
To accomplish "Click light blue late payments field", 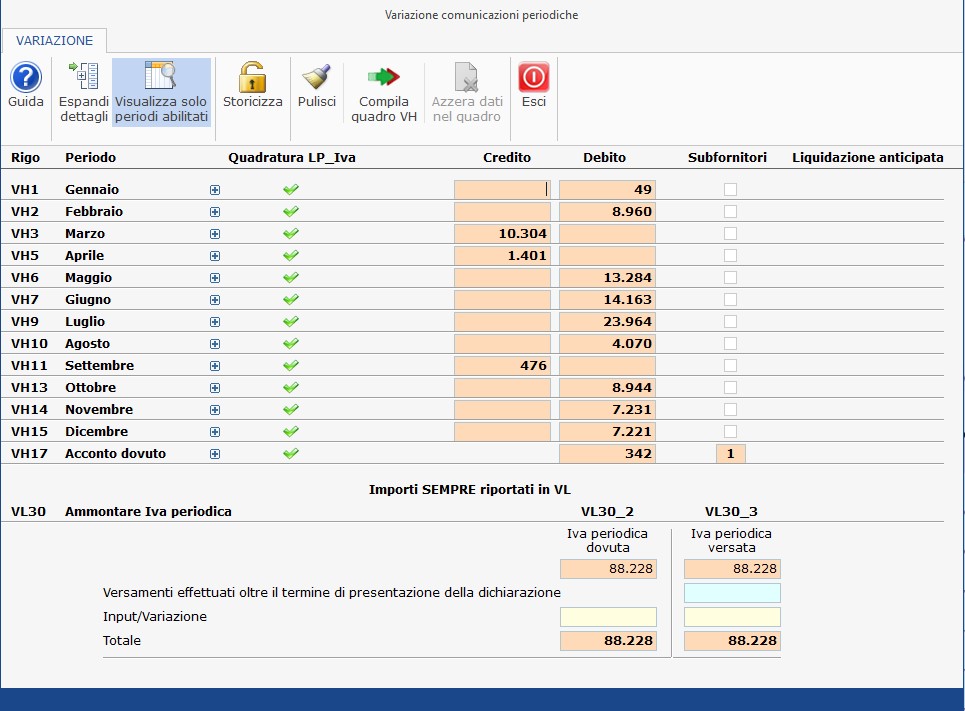I will pos(732,593).
